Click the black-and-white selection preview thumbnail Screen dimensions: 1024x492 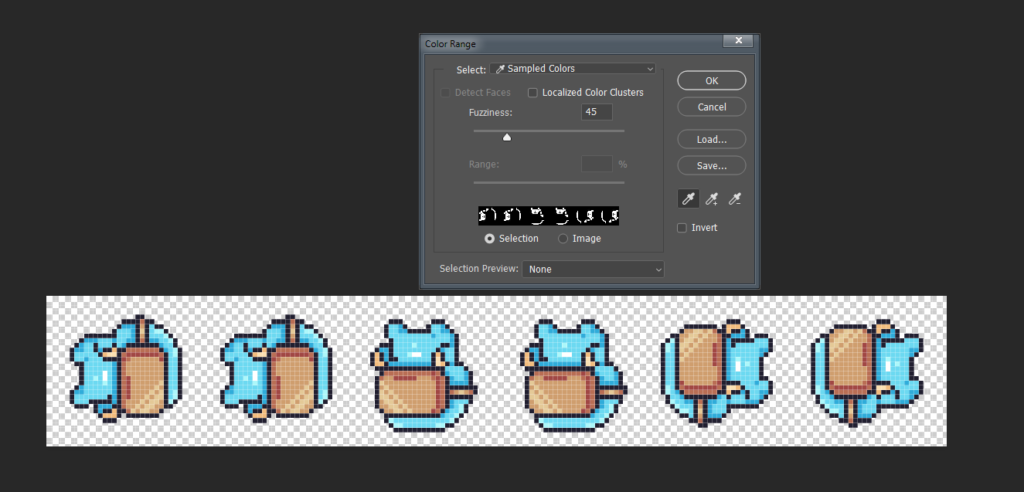tap(549, 216)
